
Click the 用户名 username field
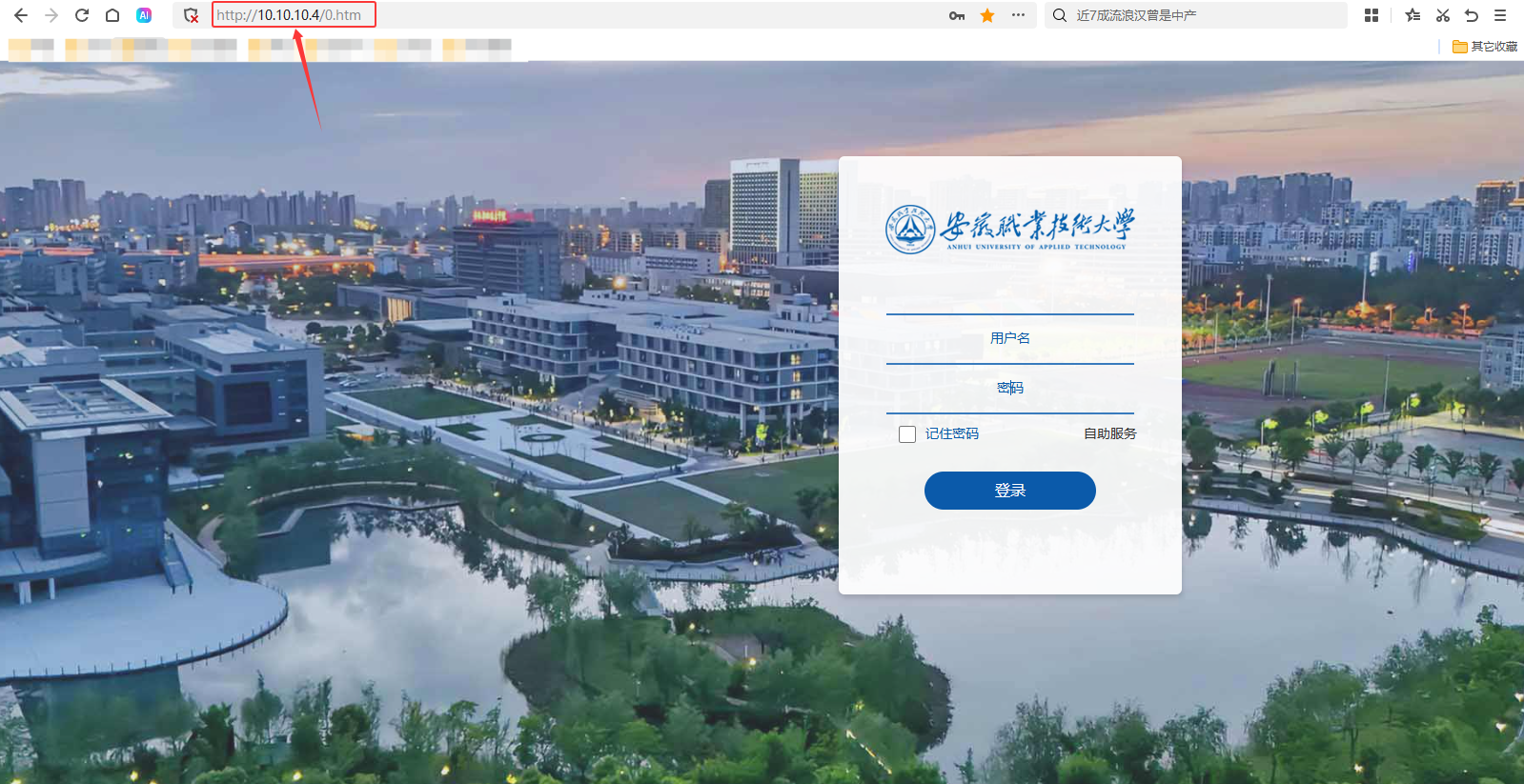tap(1009, 338)
